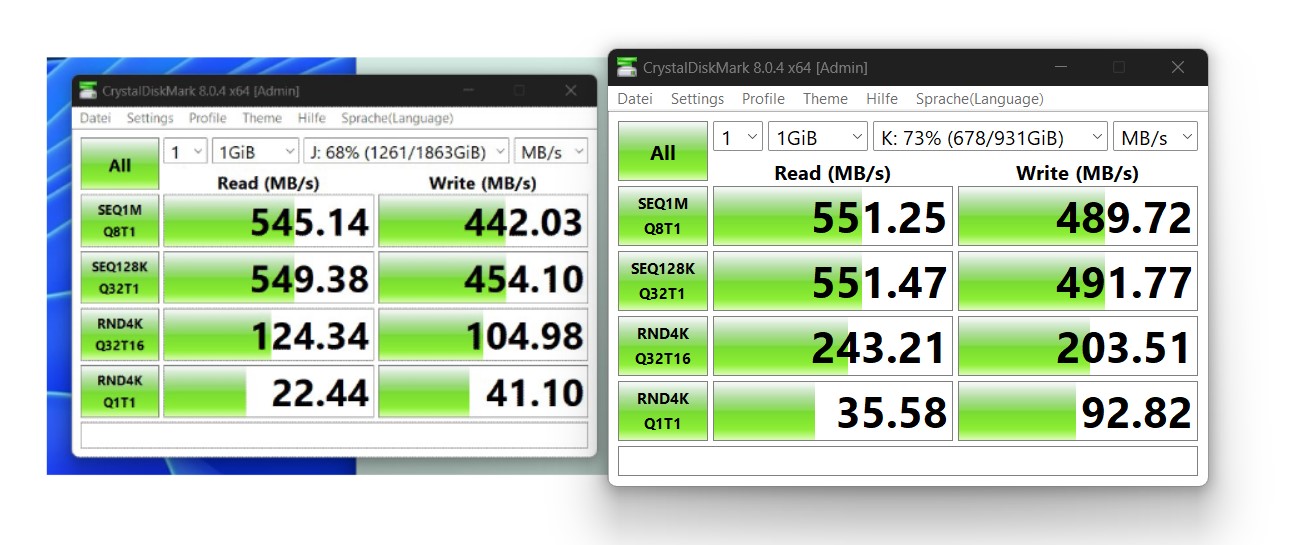The width and height of the screenshot is (1300, 545).
Task: Click the 545.14 read result in left window
Action: (268, 221)
